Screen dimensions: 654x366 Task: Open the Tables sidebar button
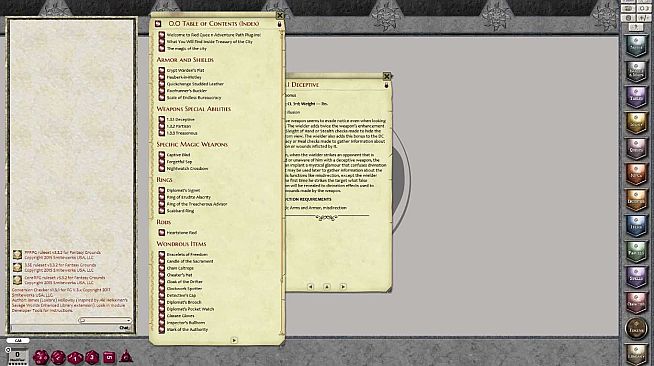coord(636,97)
